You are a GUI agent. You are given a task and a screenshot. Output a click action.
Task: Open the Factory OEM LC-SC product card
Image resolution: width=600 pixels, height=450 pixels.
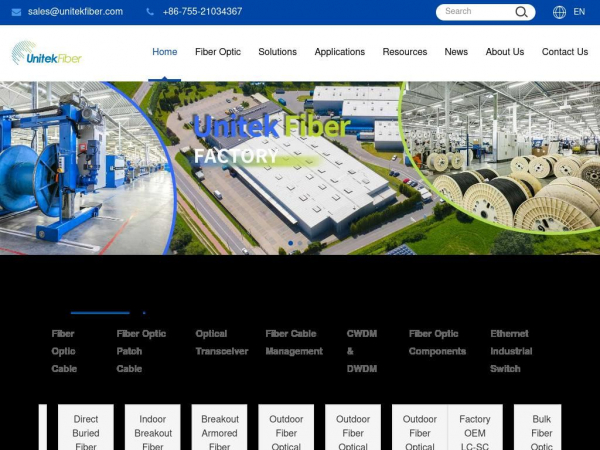tap(475, 427)
